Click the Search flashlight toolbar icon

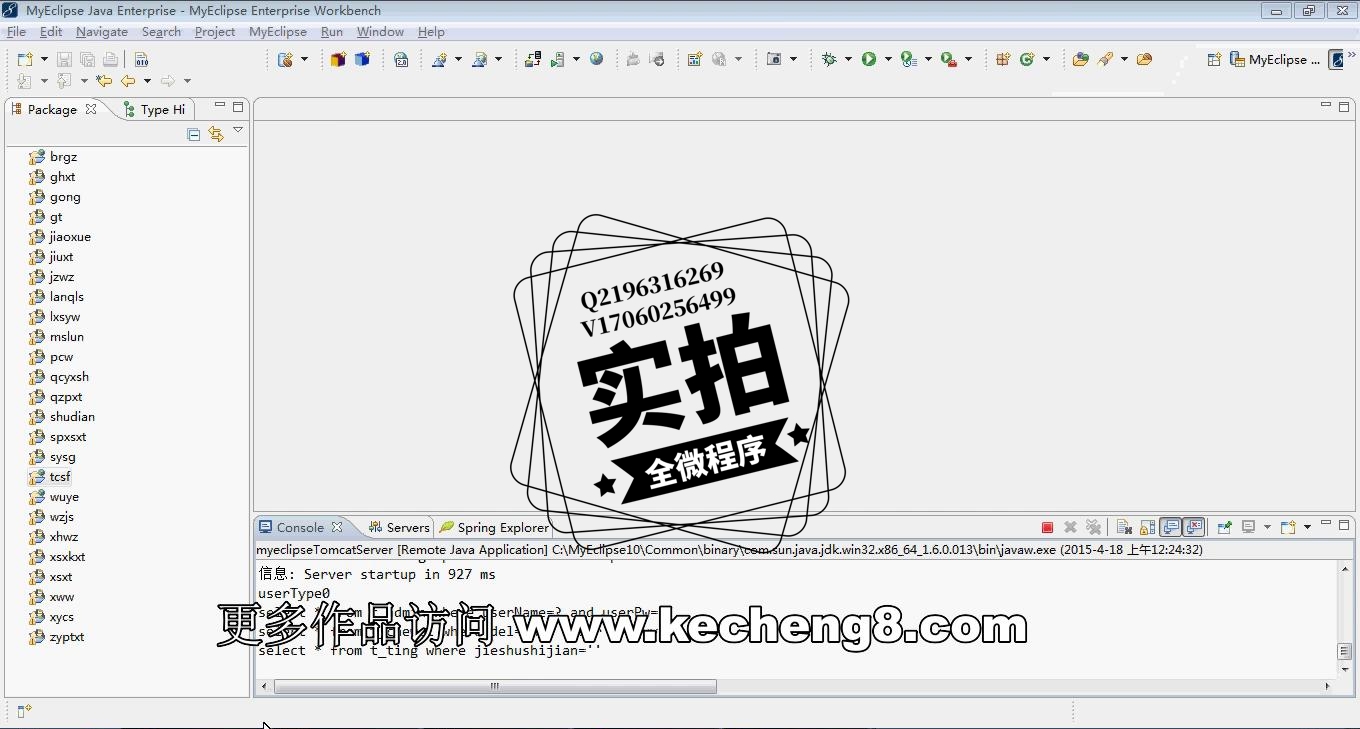pyautogui.click(x=1105, y=60)
